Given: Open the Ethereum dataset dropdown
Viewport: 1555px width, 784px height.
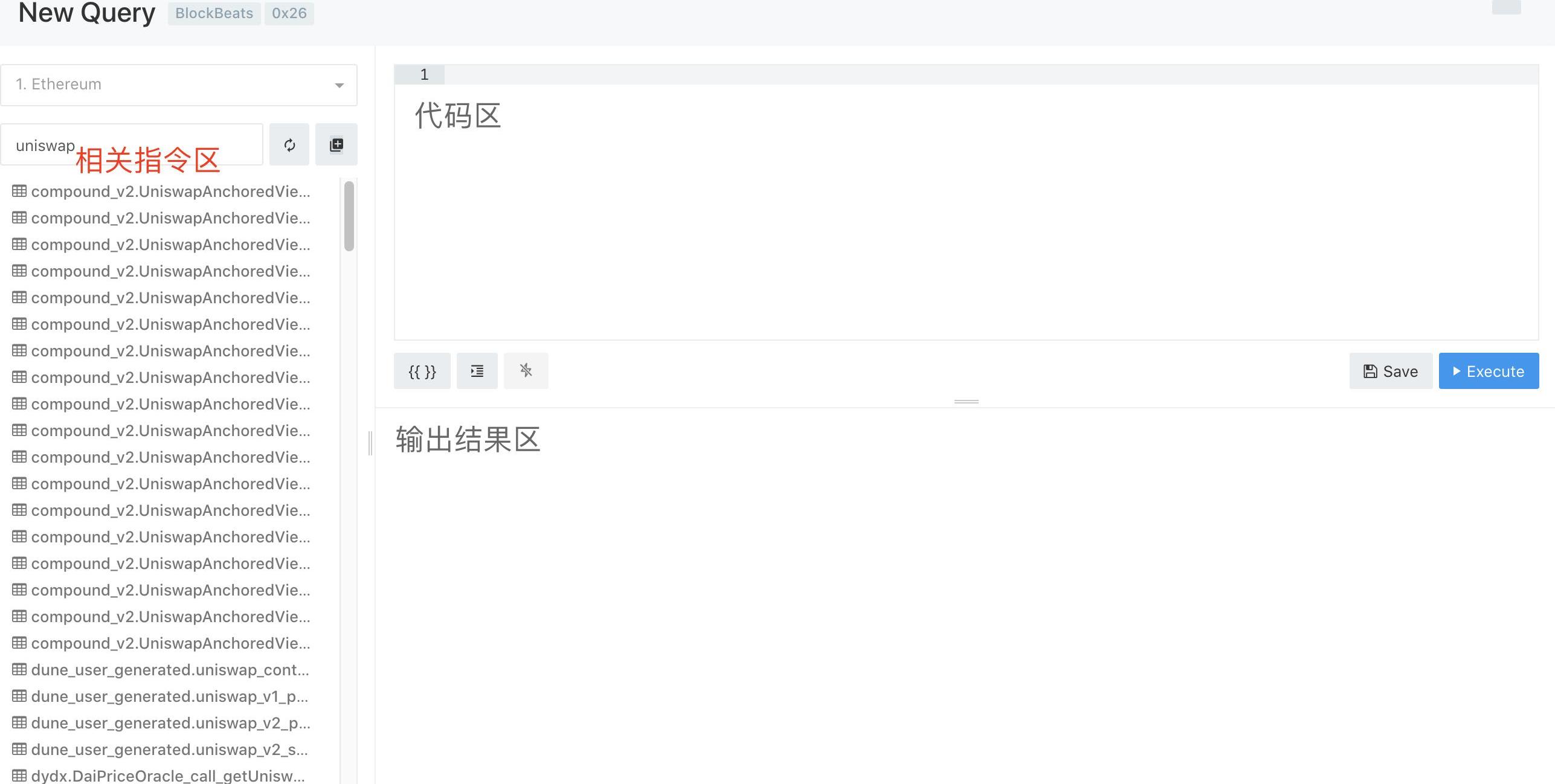Looking at the screenshot, I should (x=179, y=85).
